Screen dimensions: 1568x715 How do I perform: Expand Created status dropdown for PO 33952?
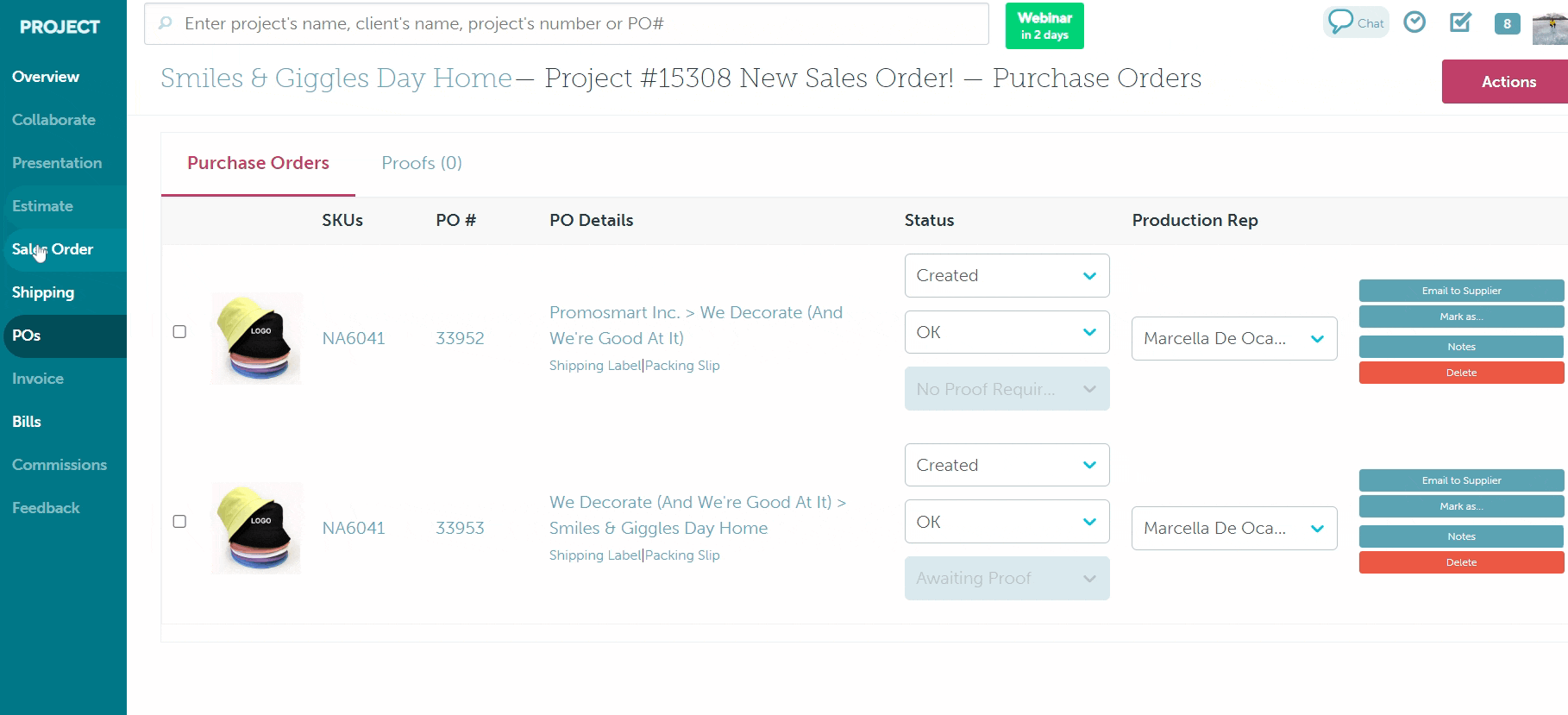(1007, 276)
